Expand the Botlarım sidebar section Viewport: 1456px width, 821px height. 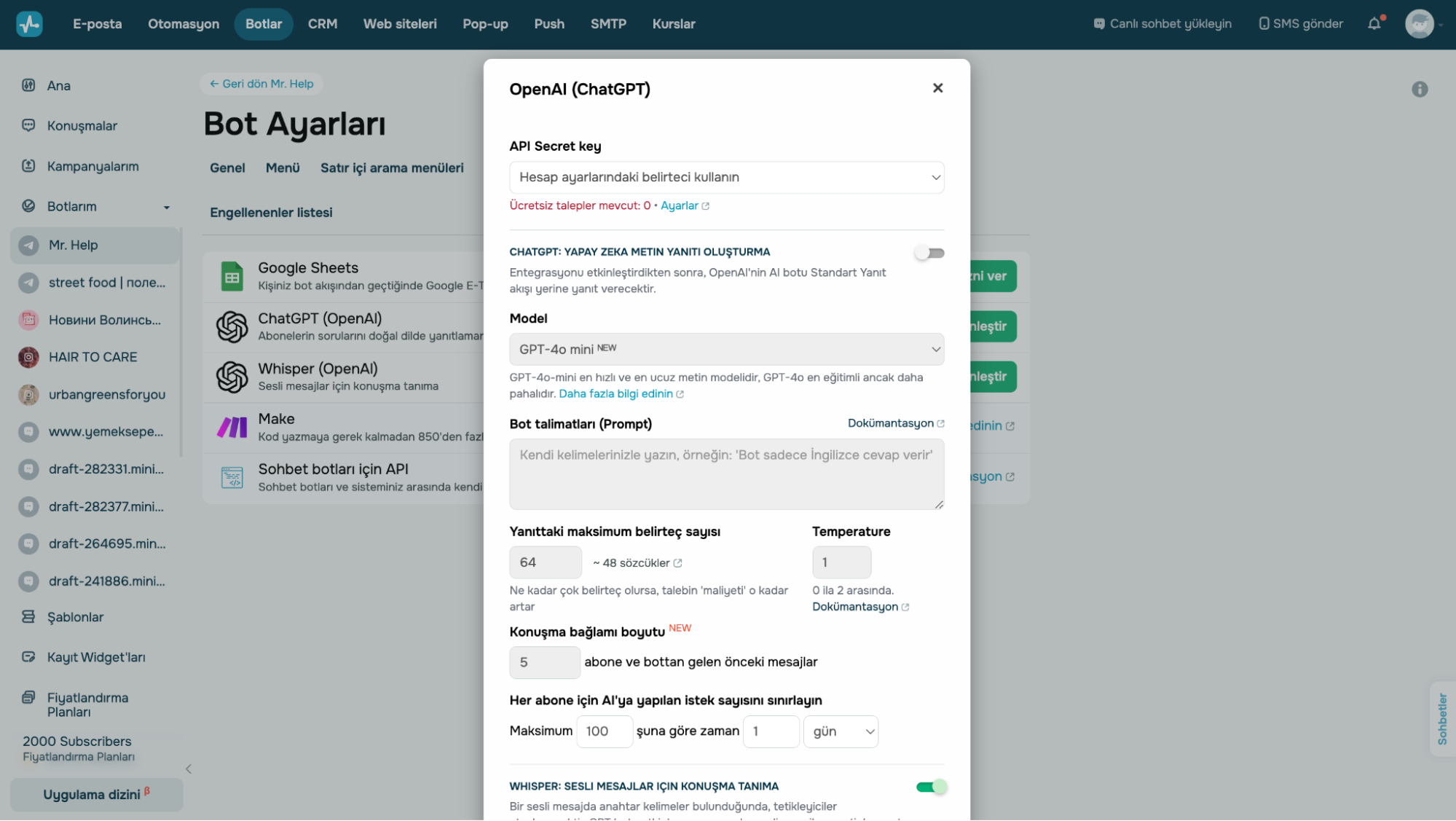pyautogui.click(x=167, y=207)
